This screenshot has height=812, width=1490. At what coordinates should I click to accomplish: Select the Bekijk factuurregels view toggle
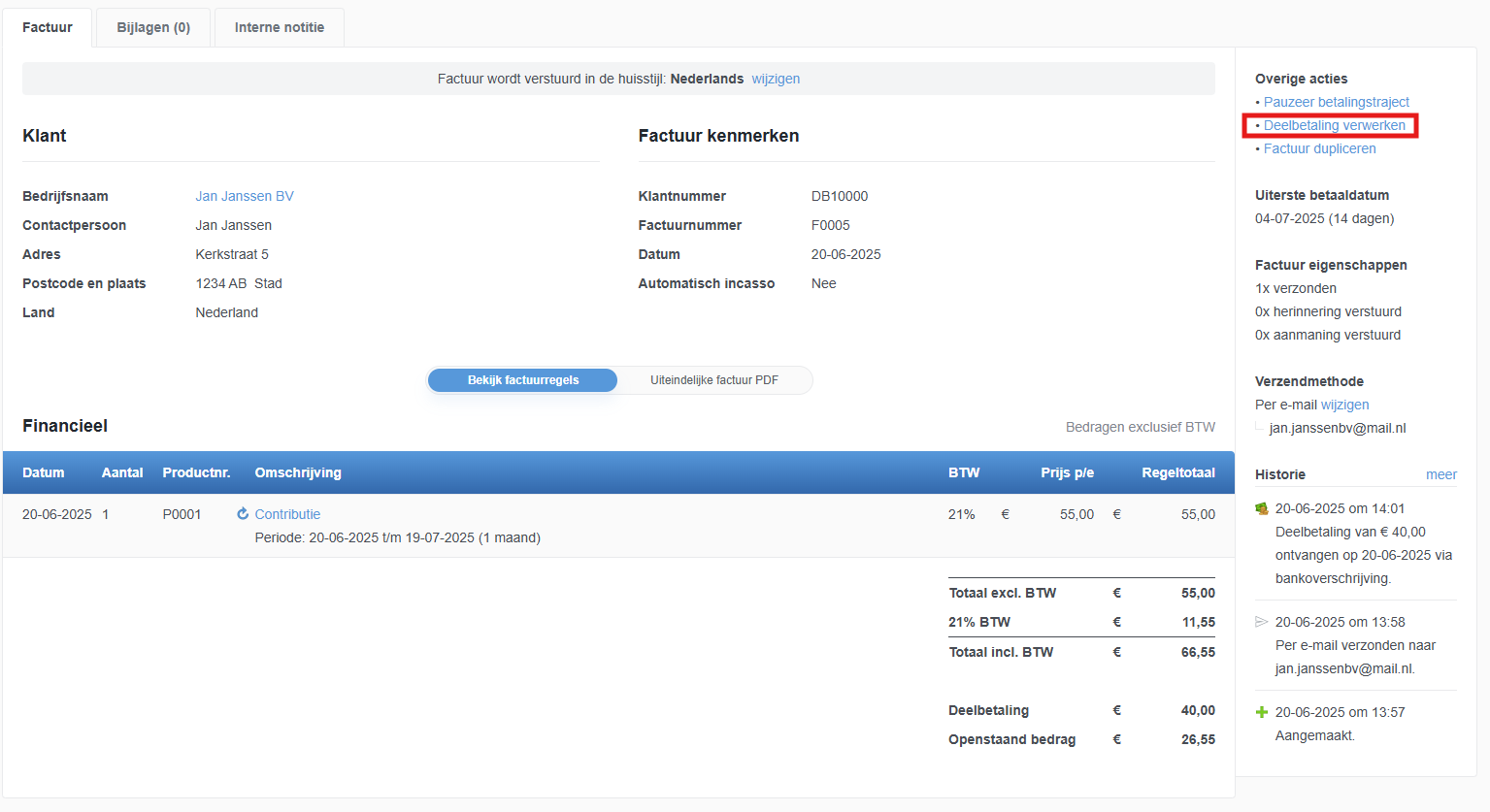pos(522,380)
